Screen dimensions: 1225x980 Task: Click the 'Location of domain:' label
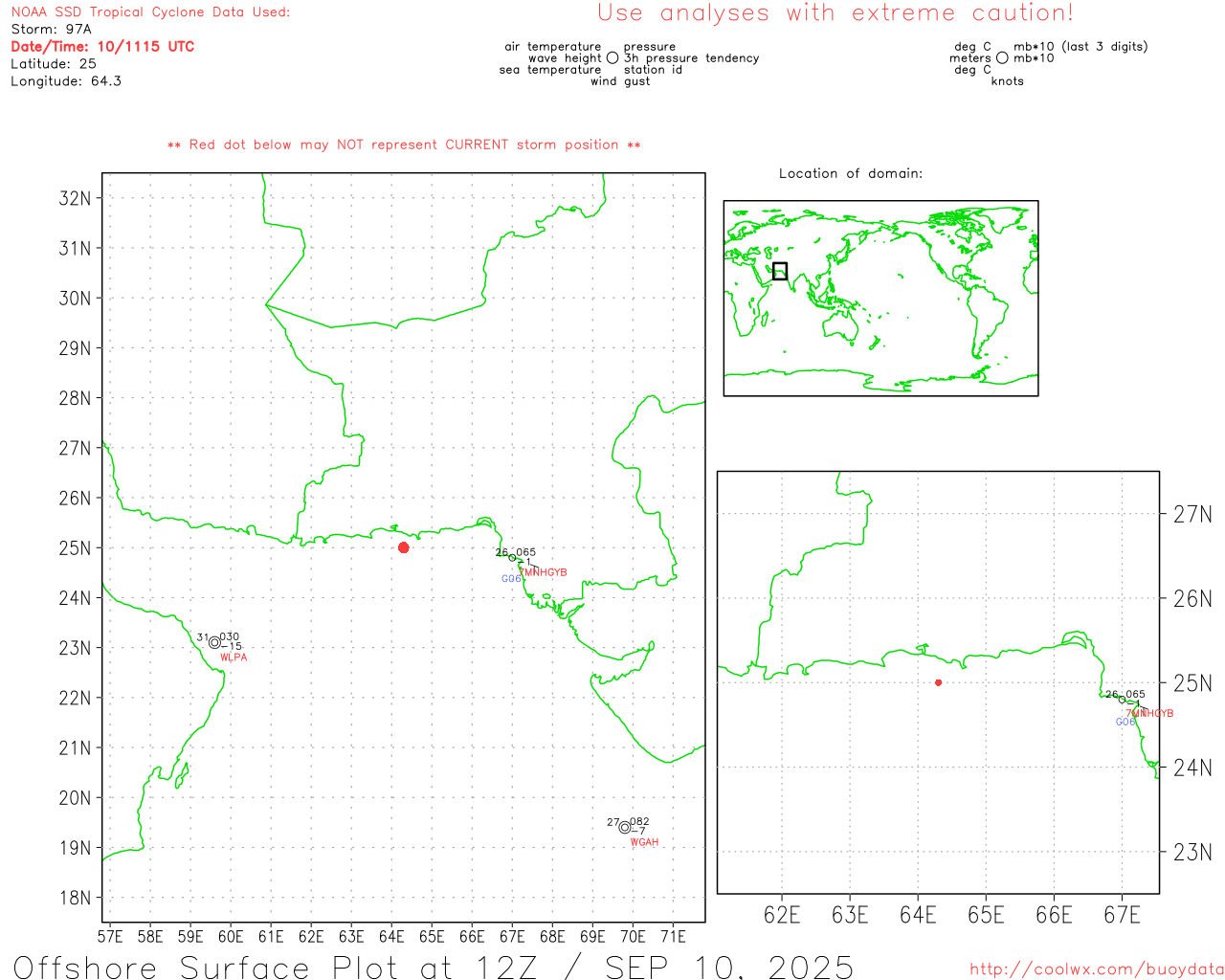click(851, 173)
